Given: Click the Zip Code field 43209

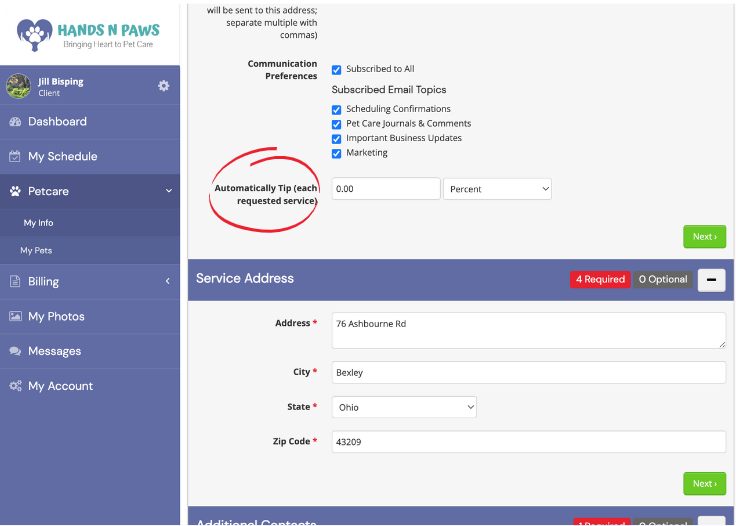Looking at the screenshot, I should point(529,442).
